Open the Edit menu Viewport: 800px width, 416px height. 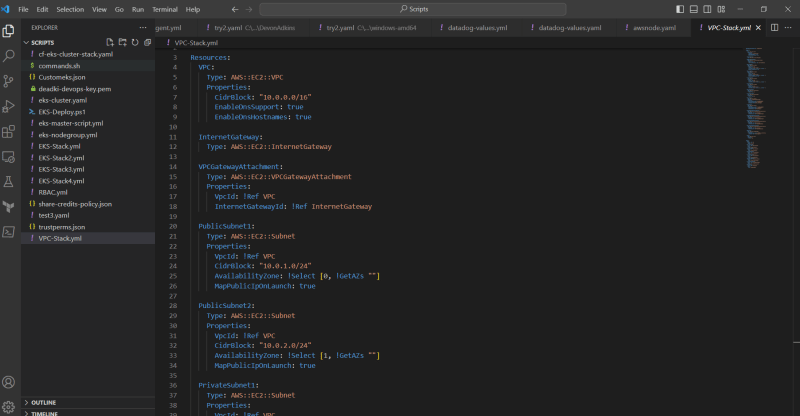point(42,9)
